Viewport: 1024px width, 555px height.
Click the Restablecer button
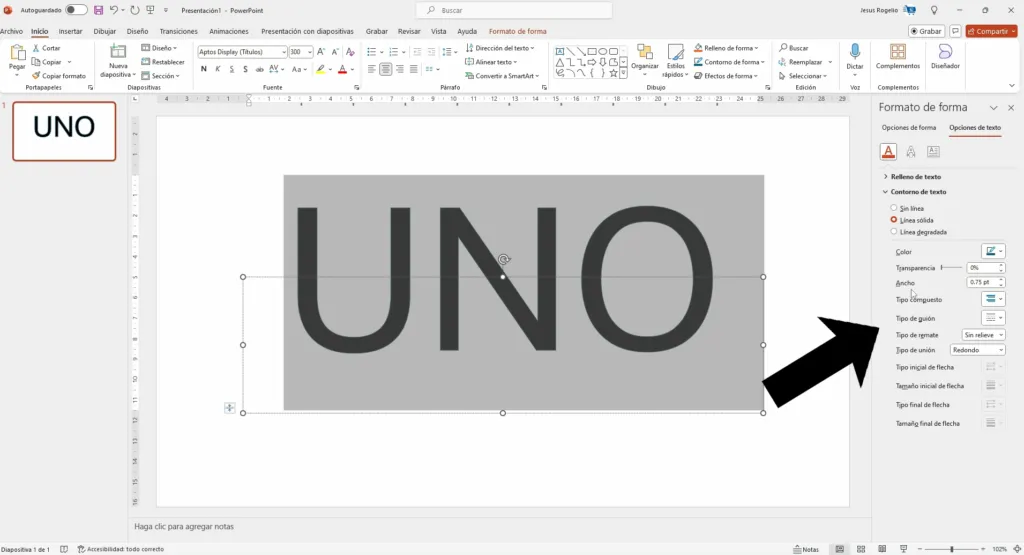point(163,62)
